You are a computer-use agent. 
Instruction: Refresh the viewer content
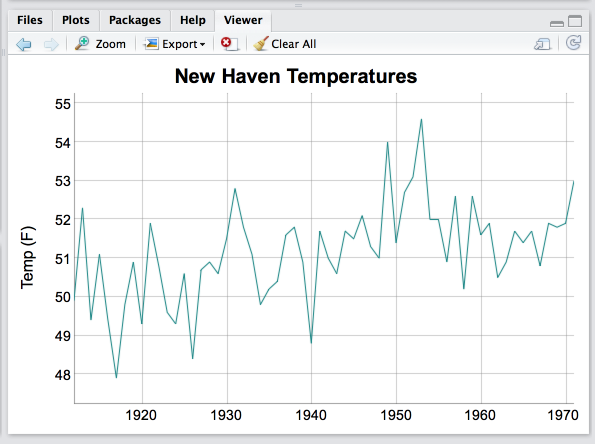pos(573,43)
